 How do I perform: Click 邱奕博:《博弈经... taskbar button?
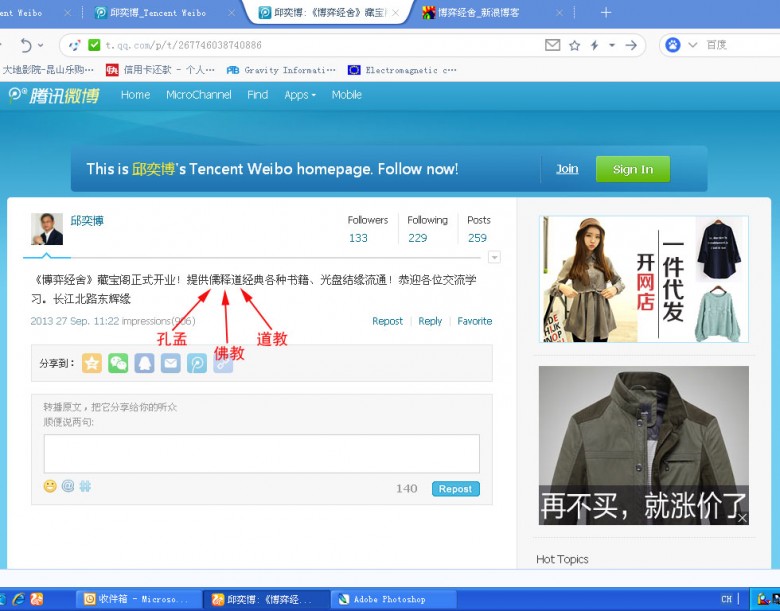pyautogui.click(x=267, y=599)
